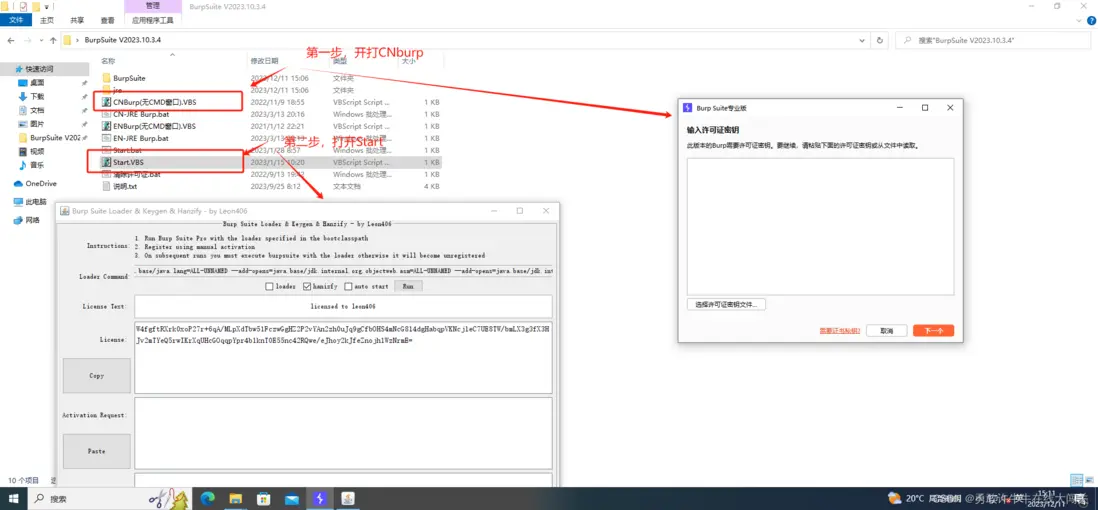Click the Loader Command field
This screenshot has height=510, width=1098.
click(343, 270)
